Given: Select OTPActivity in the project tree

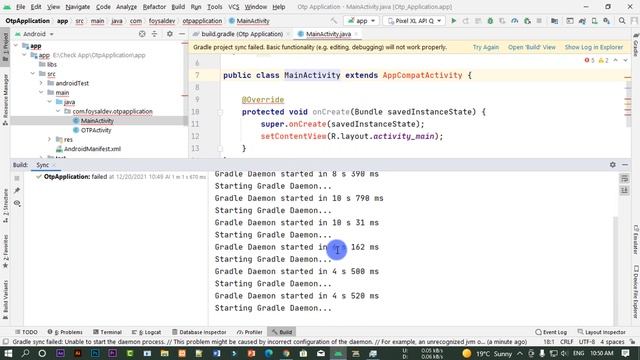Looking at the screenshot, I should coord(96,130).
